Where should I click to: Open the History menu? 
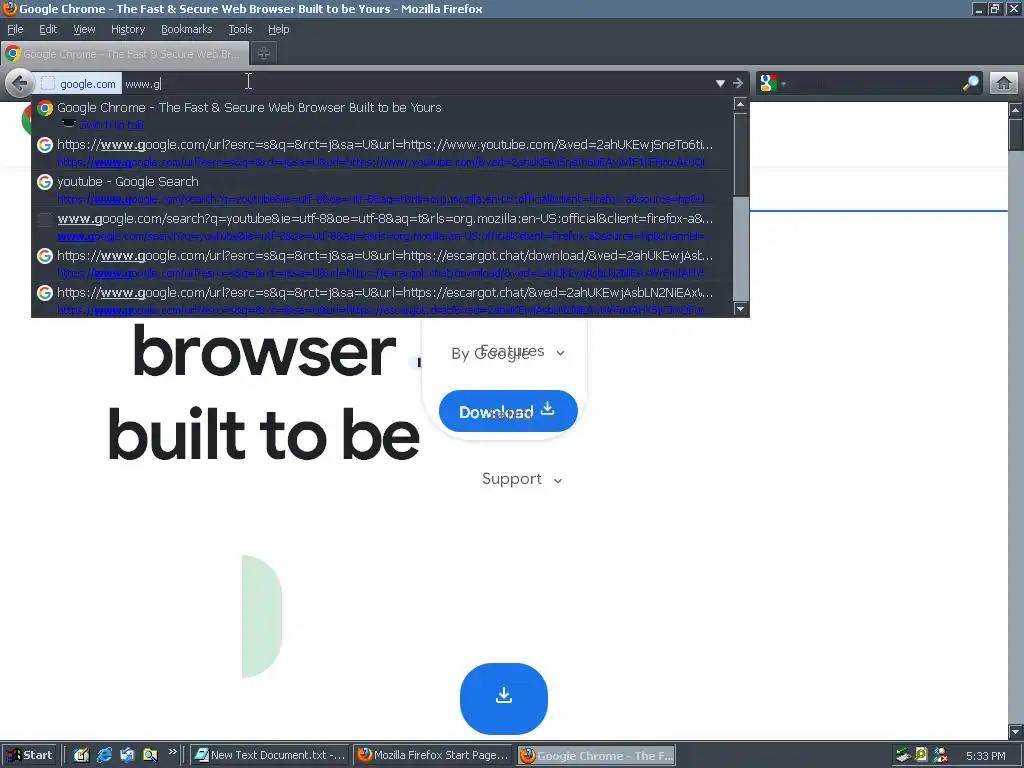coord(127,29)
